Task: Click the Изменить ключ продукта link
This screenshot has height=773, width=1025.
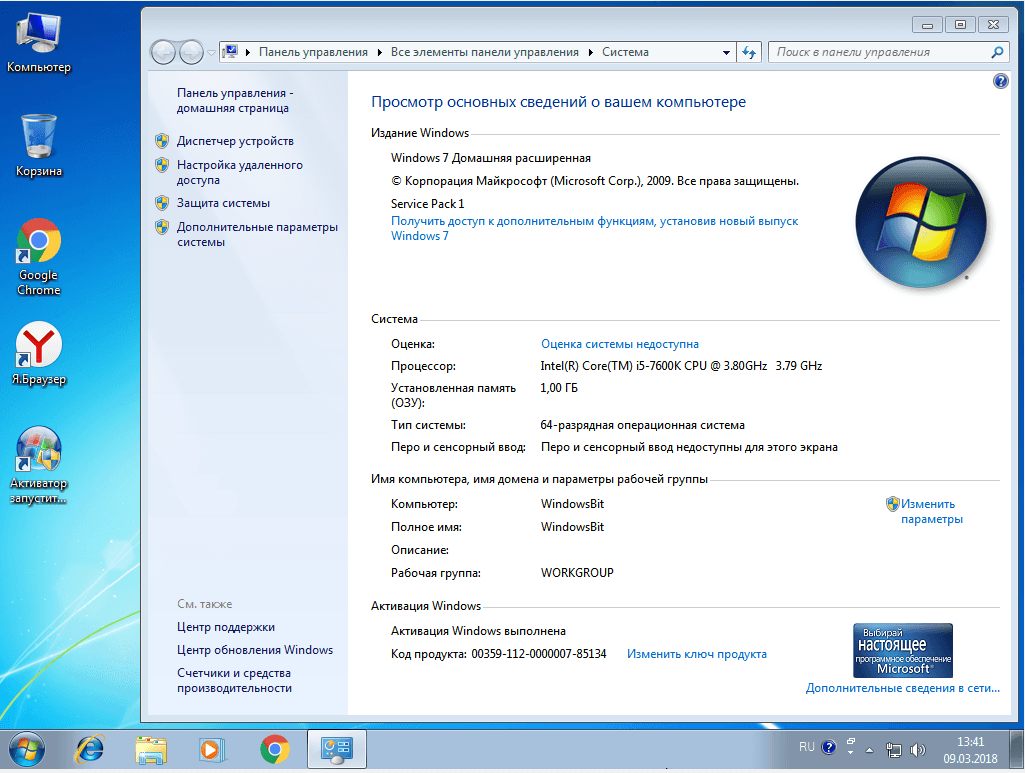Action: (698, 653)
